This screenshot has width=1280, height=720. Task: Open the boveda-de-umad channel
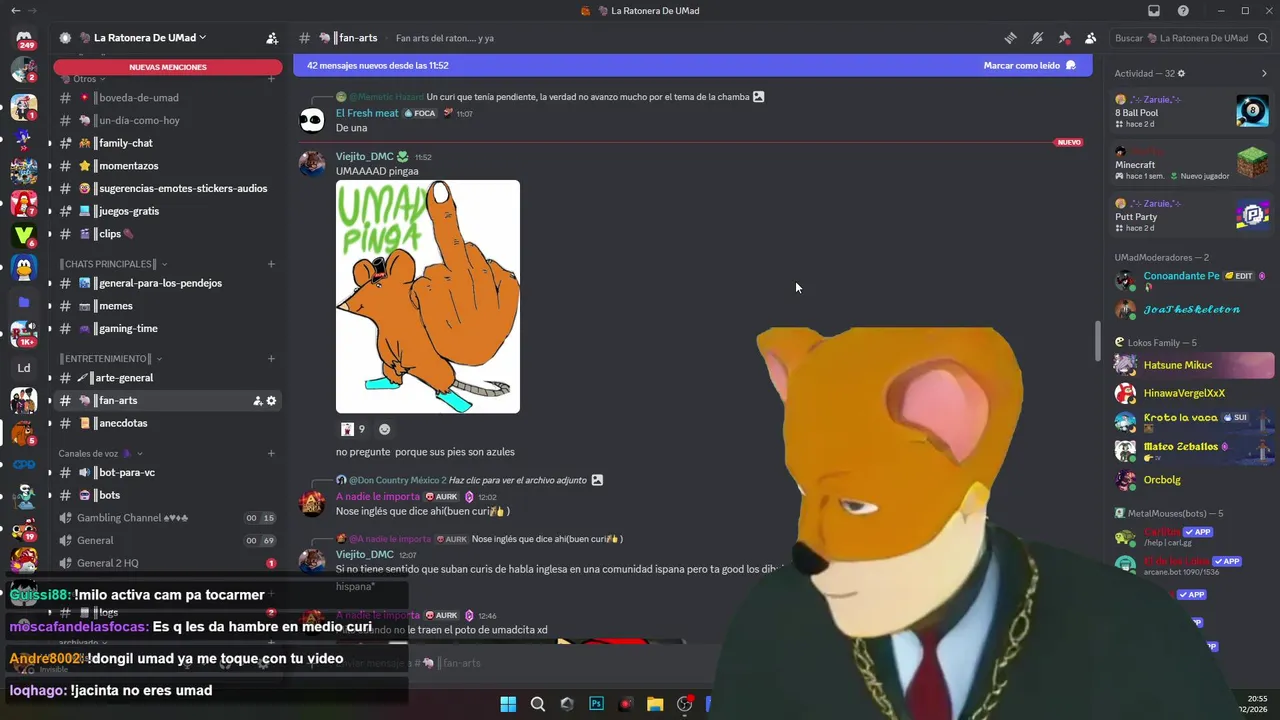[x=168, y=98]
